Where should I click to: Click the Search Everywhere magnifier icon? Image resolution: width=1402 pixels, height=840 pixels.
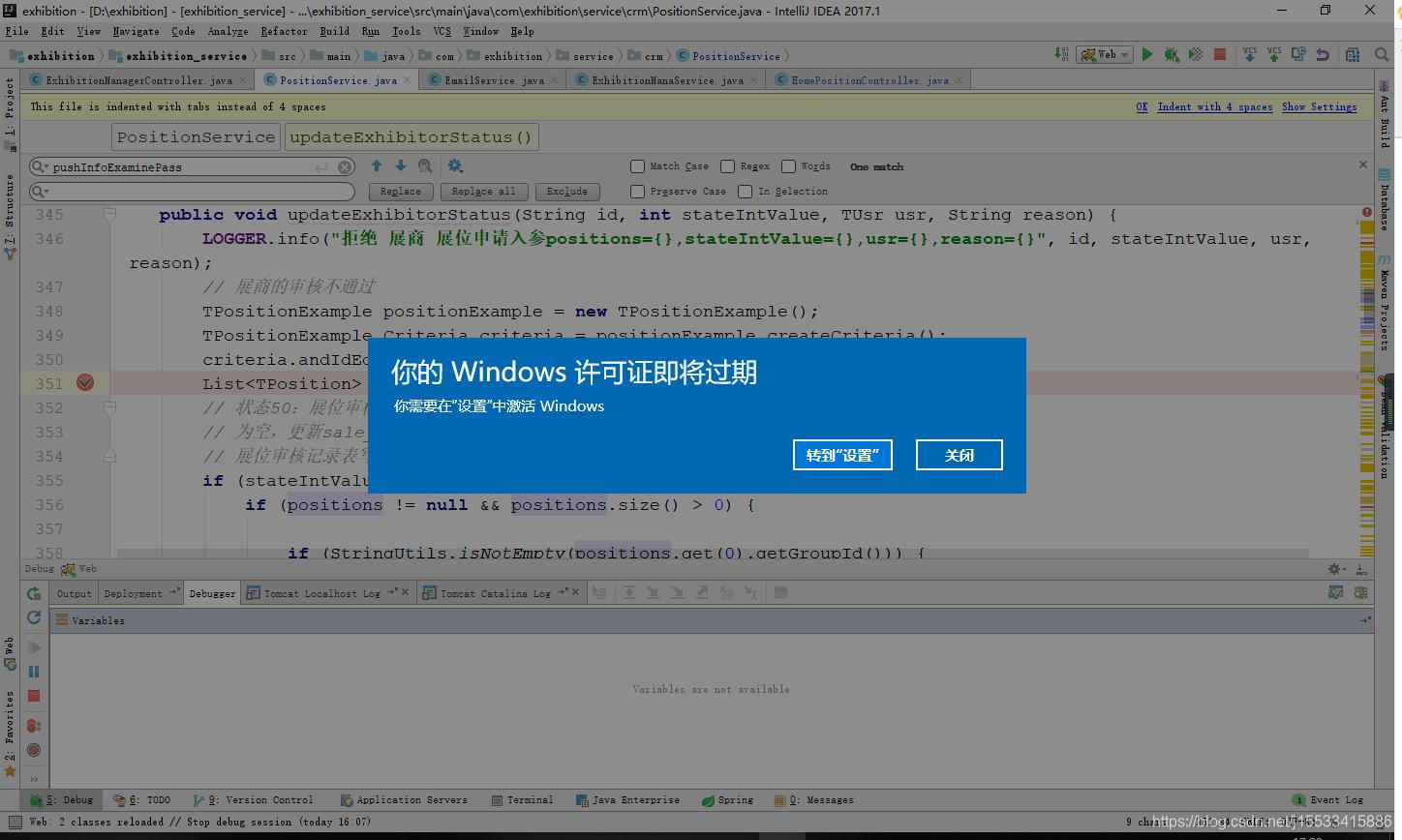[1382, 55]
